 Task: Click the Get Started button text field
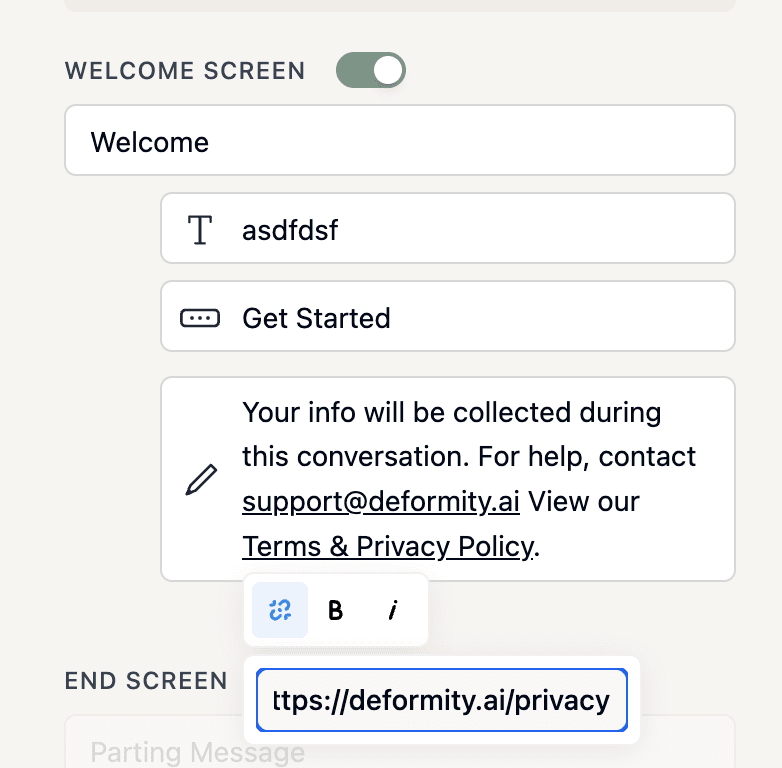point(480,318)
